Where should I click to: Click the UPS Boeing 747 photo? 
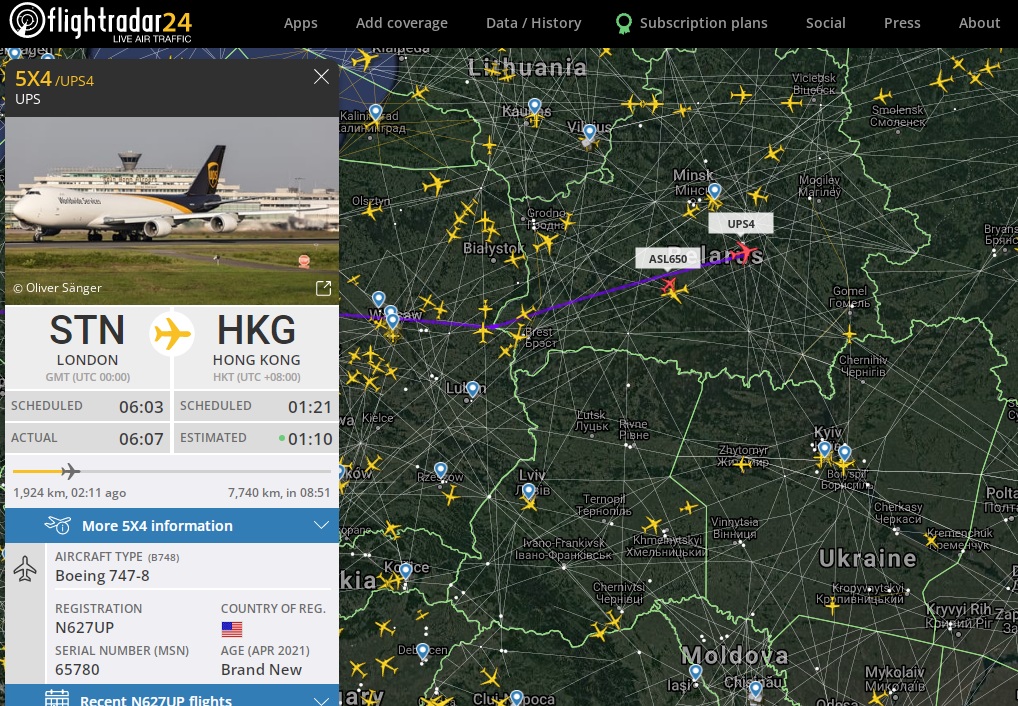click(172, 210)
